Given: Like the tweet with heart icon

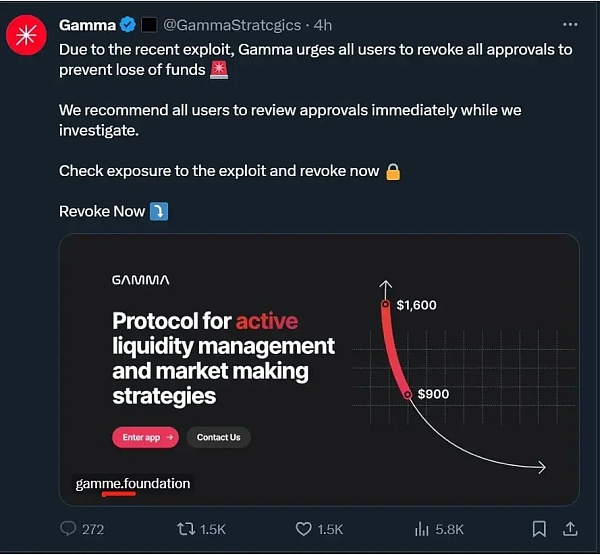Looking at the screenshot, I should [x=304, y=528].
